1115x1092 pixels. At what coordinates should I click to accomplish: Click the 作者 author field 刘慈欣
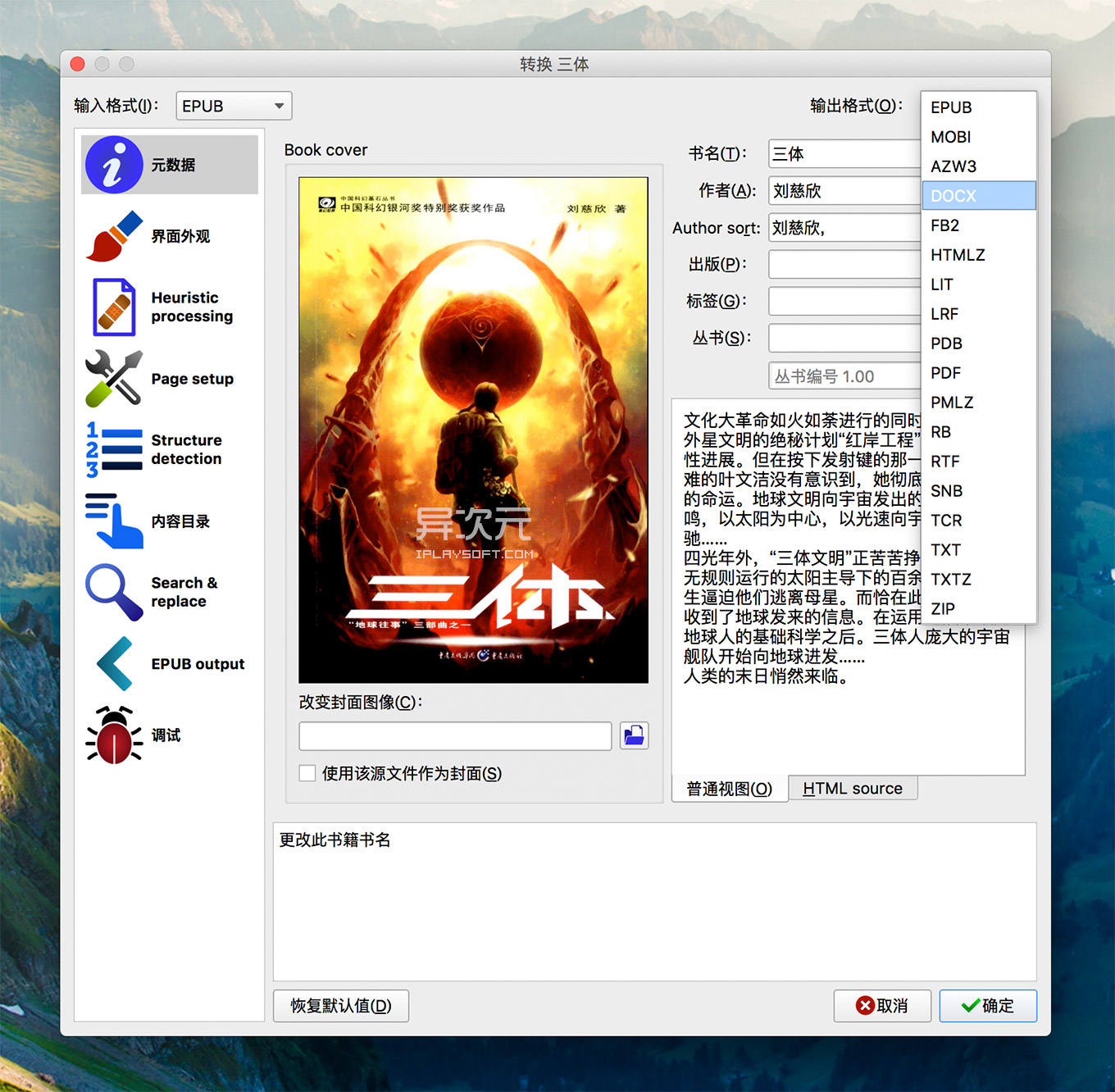coord(844,191)
